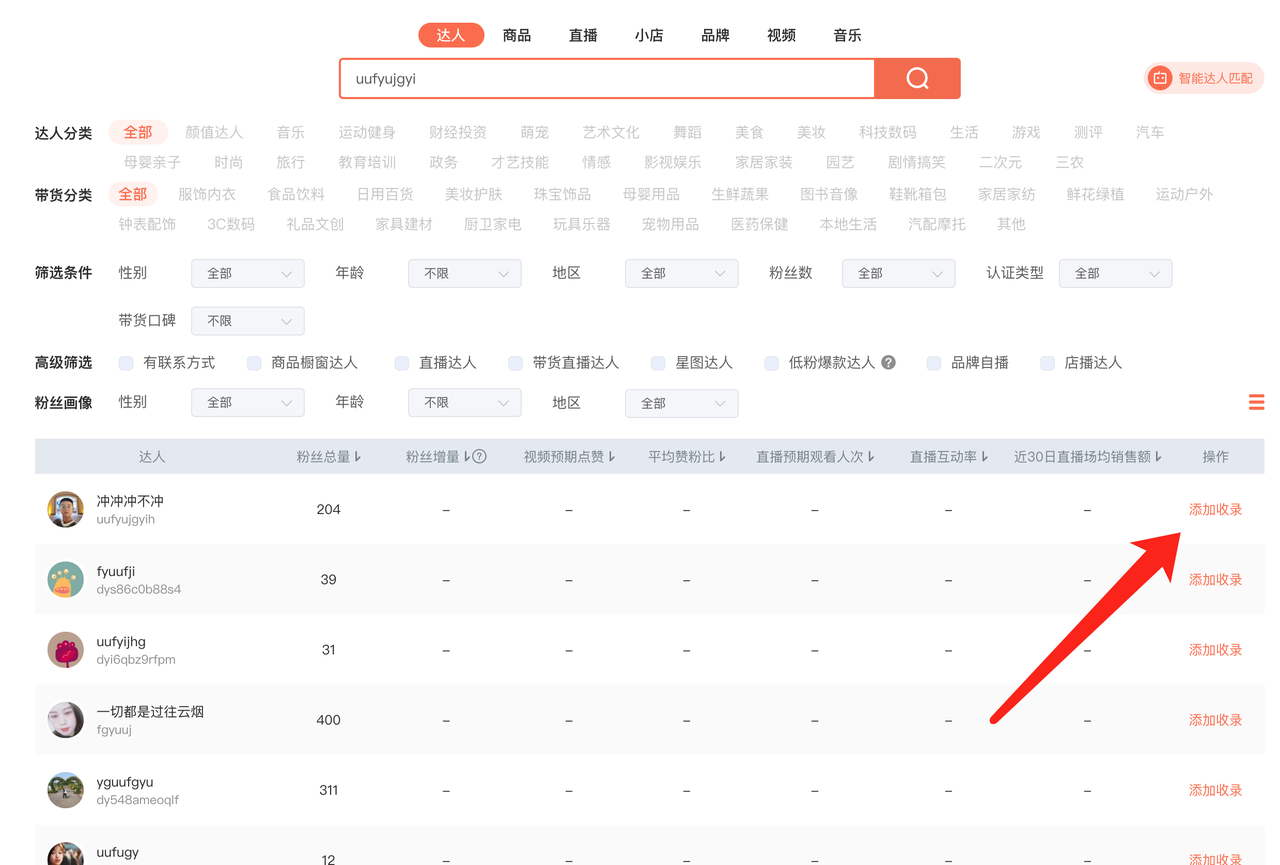Click 添加收录 for yguufgyu
Screen dimensions: 1280x865
pos(1215,790)
